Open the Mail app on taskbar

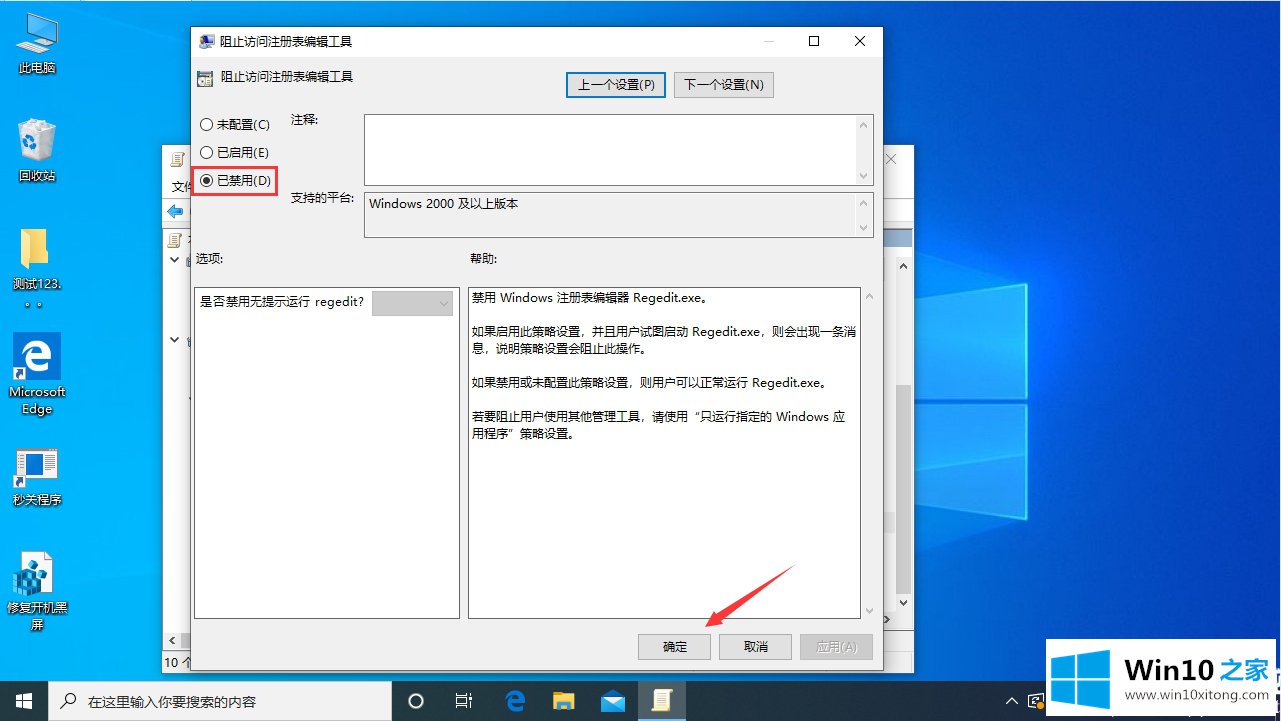point(613,701)
